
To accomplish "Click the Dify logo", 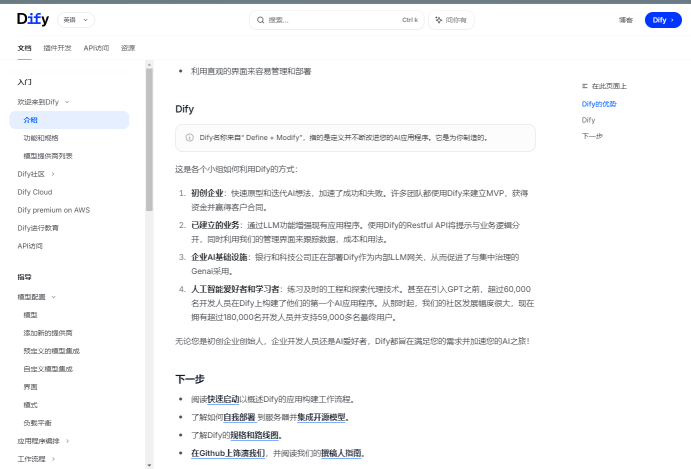I will (33, 19).
